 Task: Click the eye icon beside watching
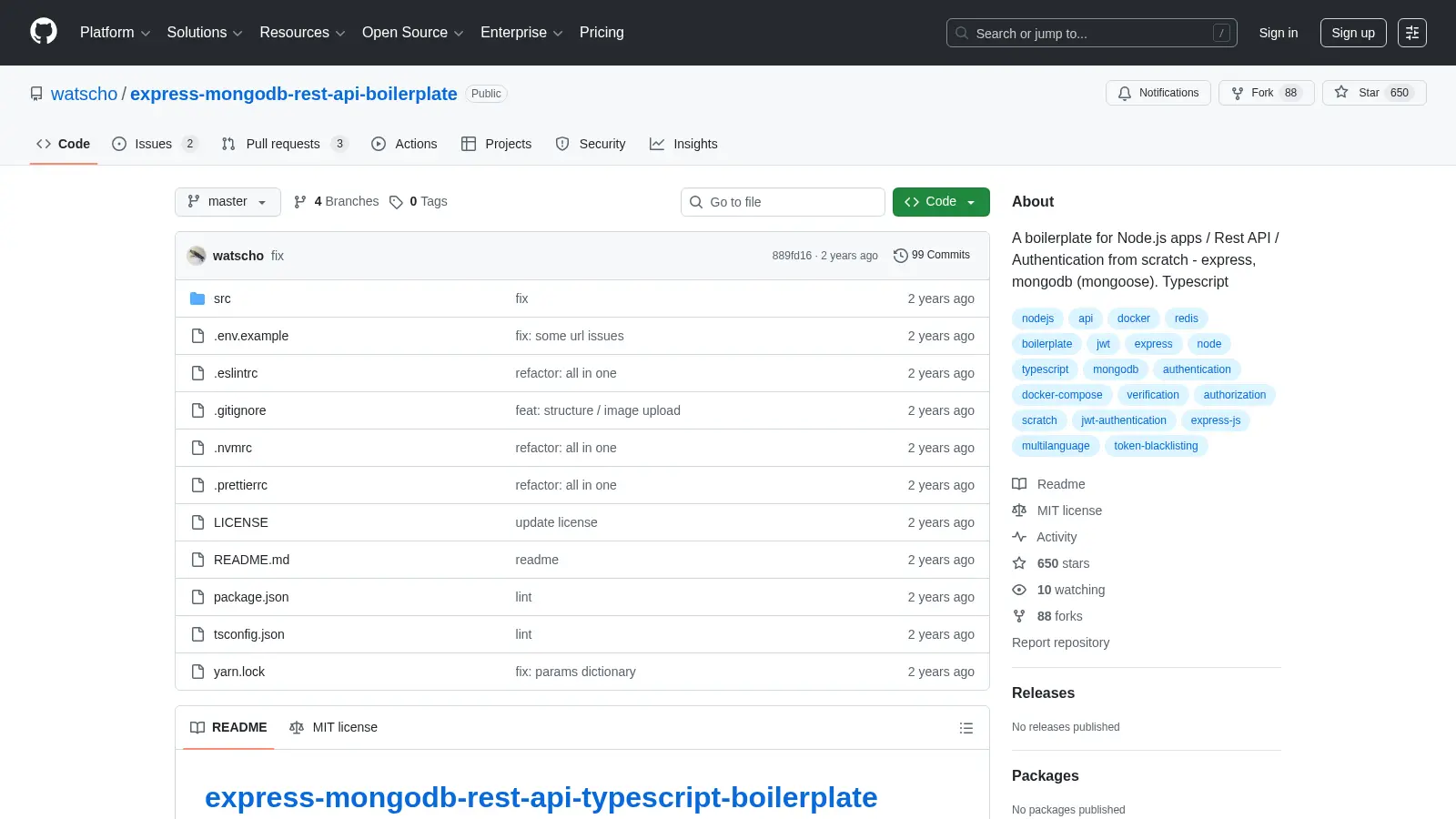pos(1019,590)
